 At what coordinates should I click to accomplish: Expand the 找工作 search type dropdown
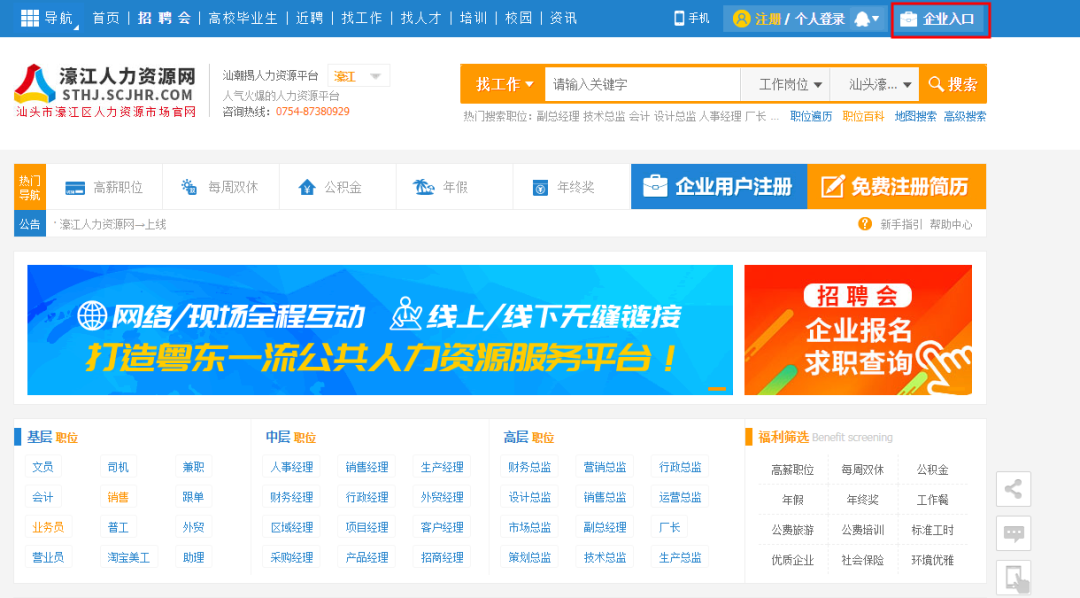tap(504, 84)
